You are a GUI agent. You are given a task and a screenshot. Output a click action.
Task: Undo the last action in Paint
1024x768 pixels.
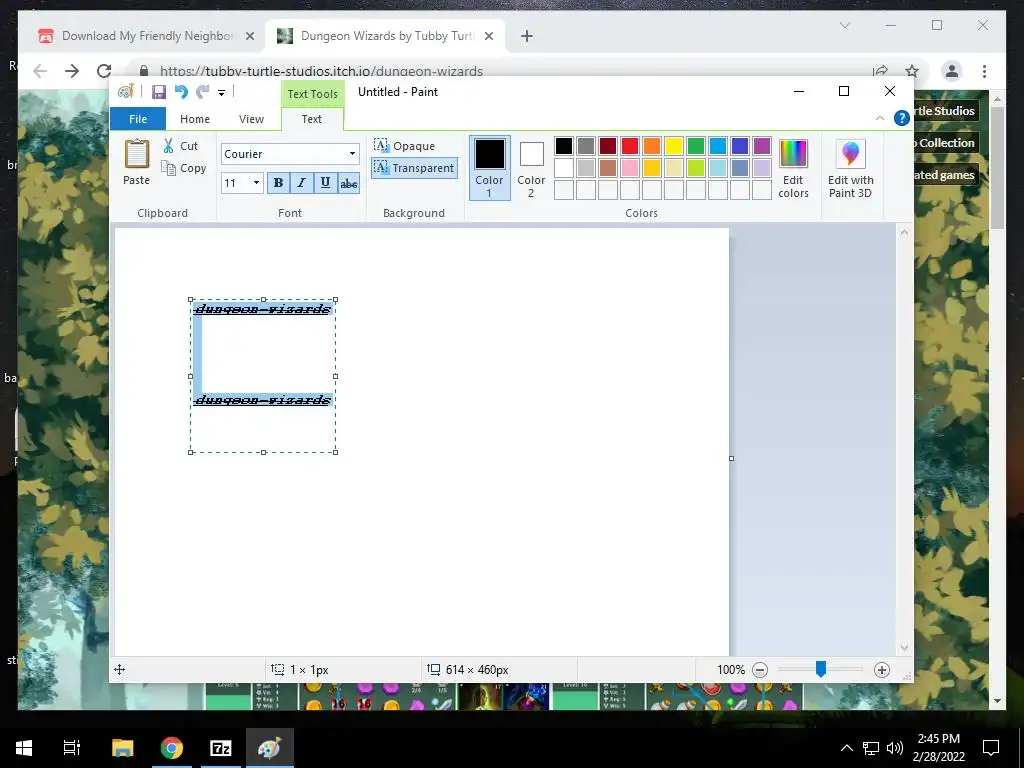coord(181,92)
